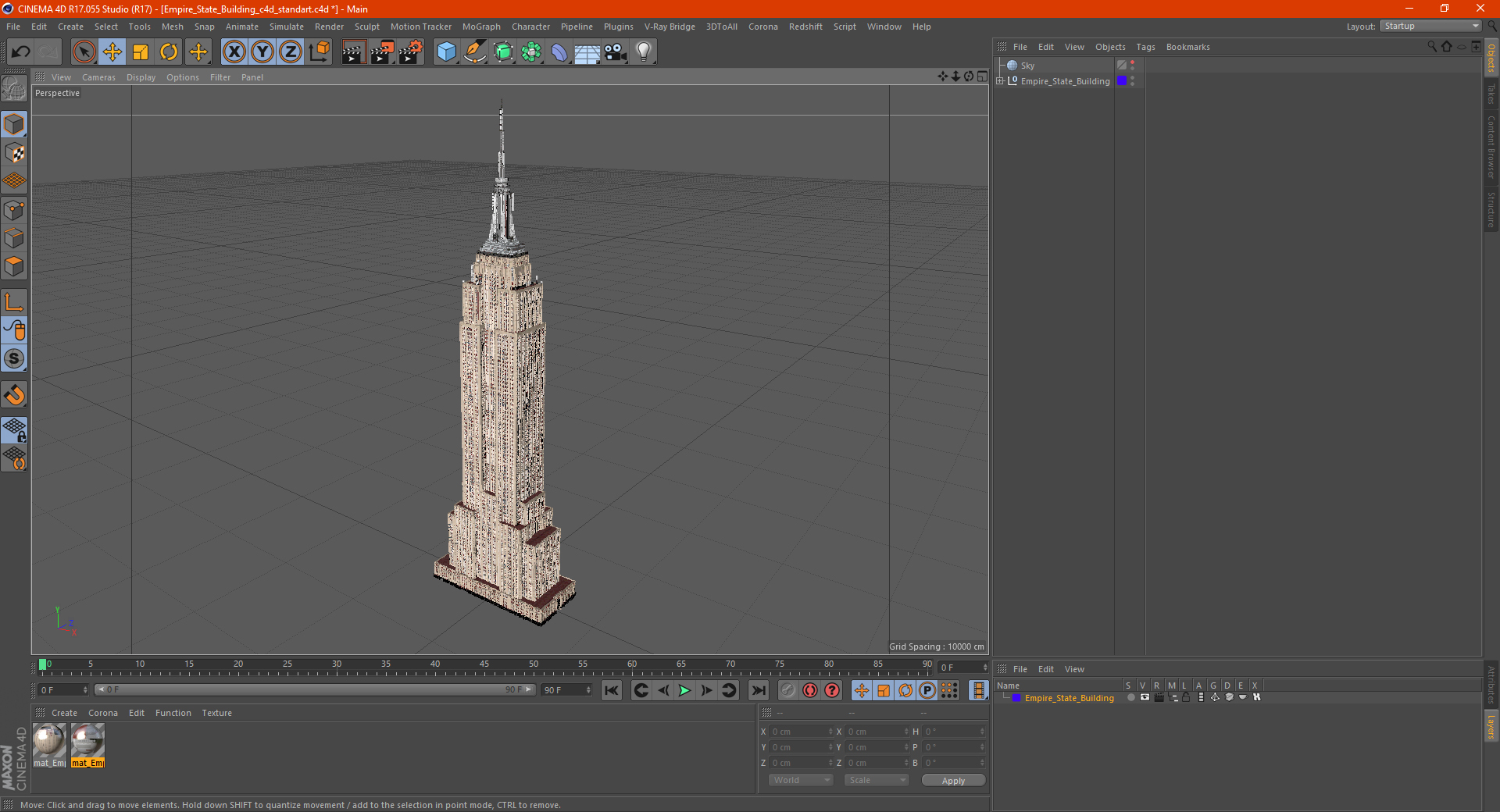This screenshot has height=812, width=1500.
Task: Go to start of animation
Action: [612, 690]
